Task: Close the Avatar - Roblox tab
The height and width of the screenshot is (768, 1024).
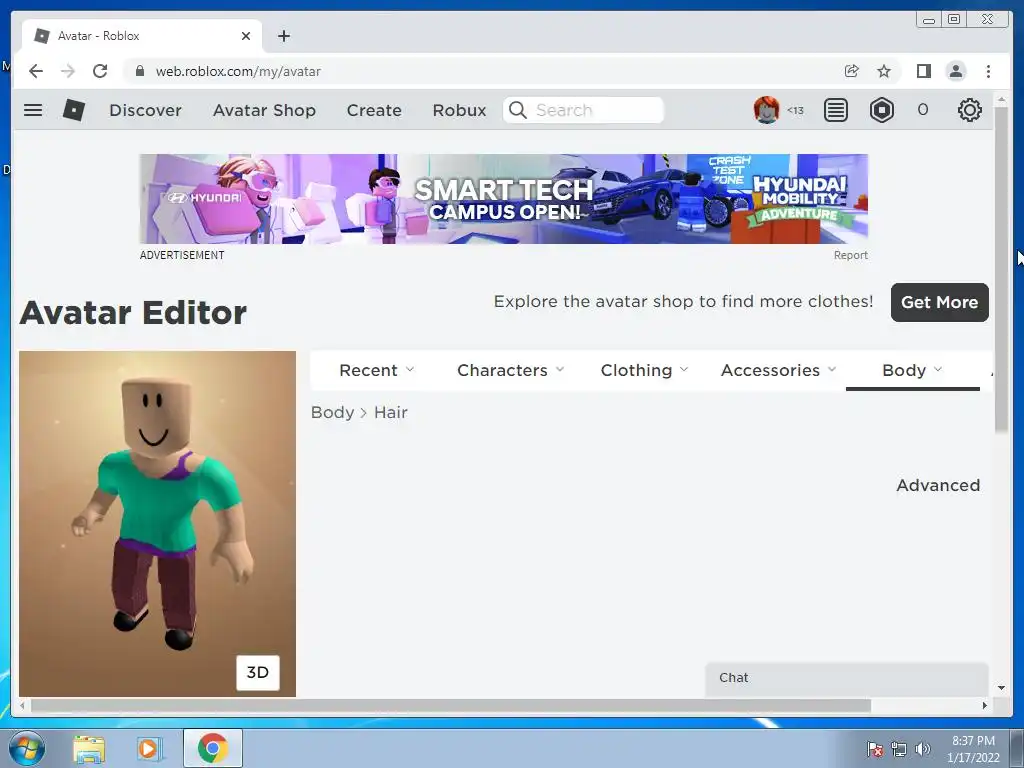Action: pos(246,36)
